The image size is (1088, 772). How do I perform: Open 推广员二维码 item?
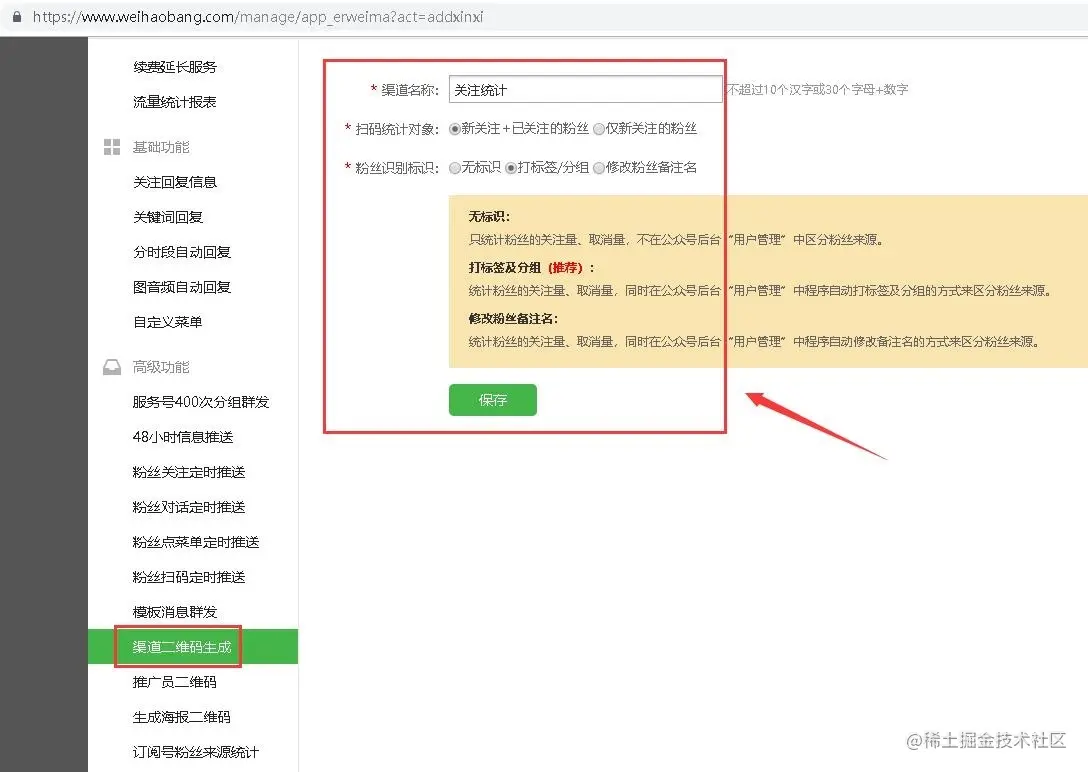point(175,682)
